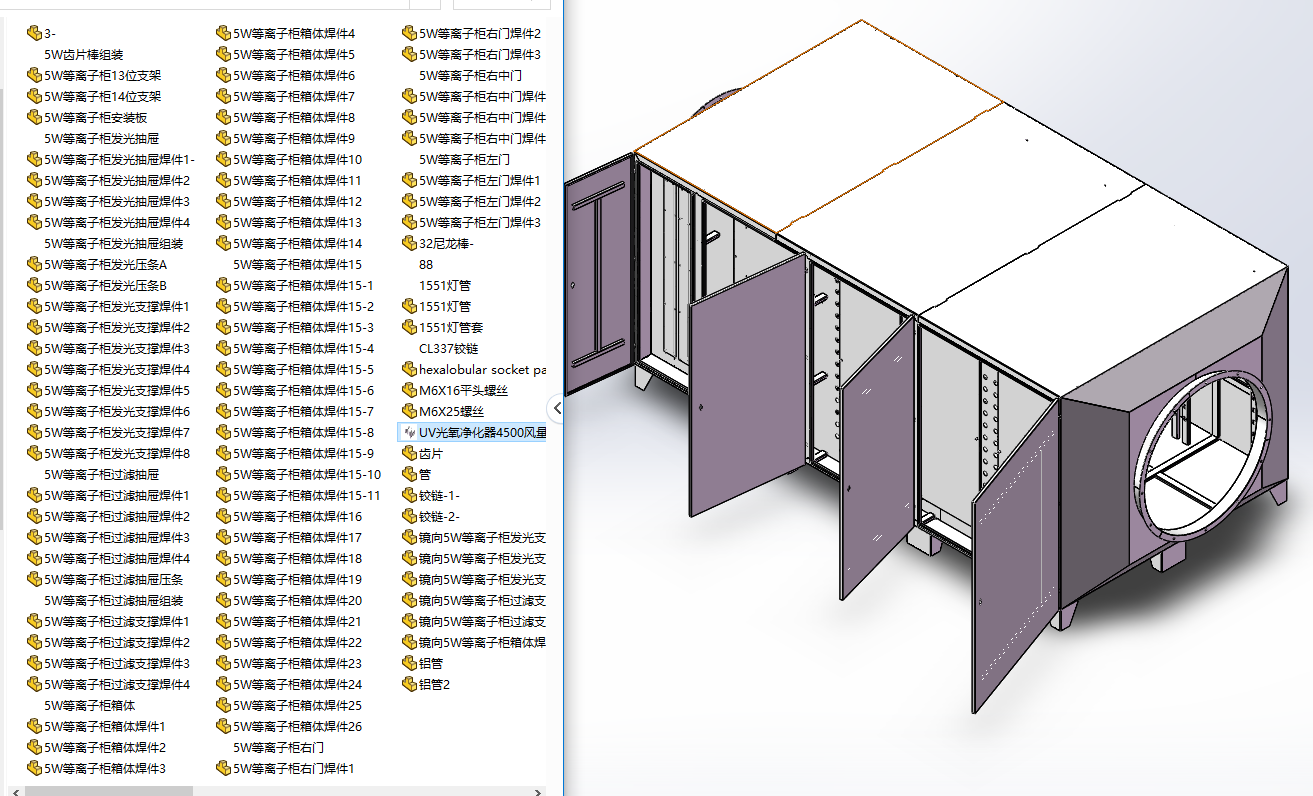The image size is (1313, 796).
Task: Click the part icon of 5W等离子柜过滤支撑焊件3
Action: tap(35, 663)
